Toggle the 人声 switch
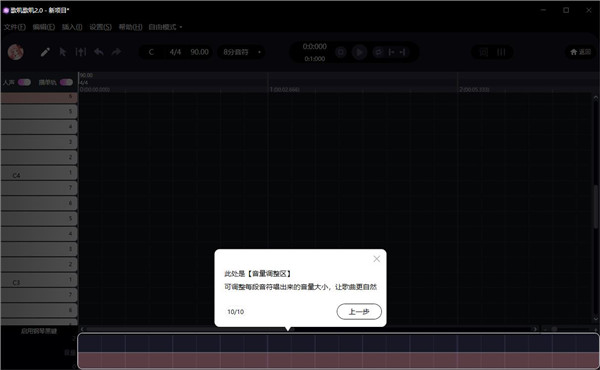Viewport: 600px width, 370px height. click(x=24, y=82)
